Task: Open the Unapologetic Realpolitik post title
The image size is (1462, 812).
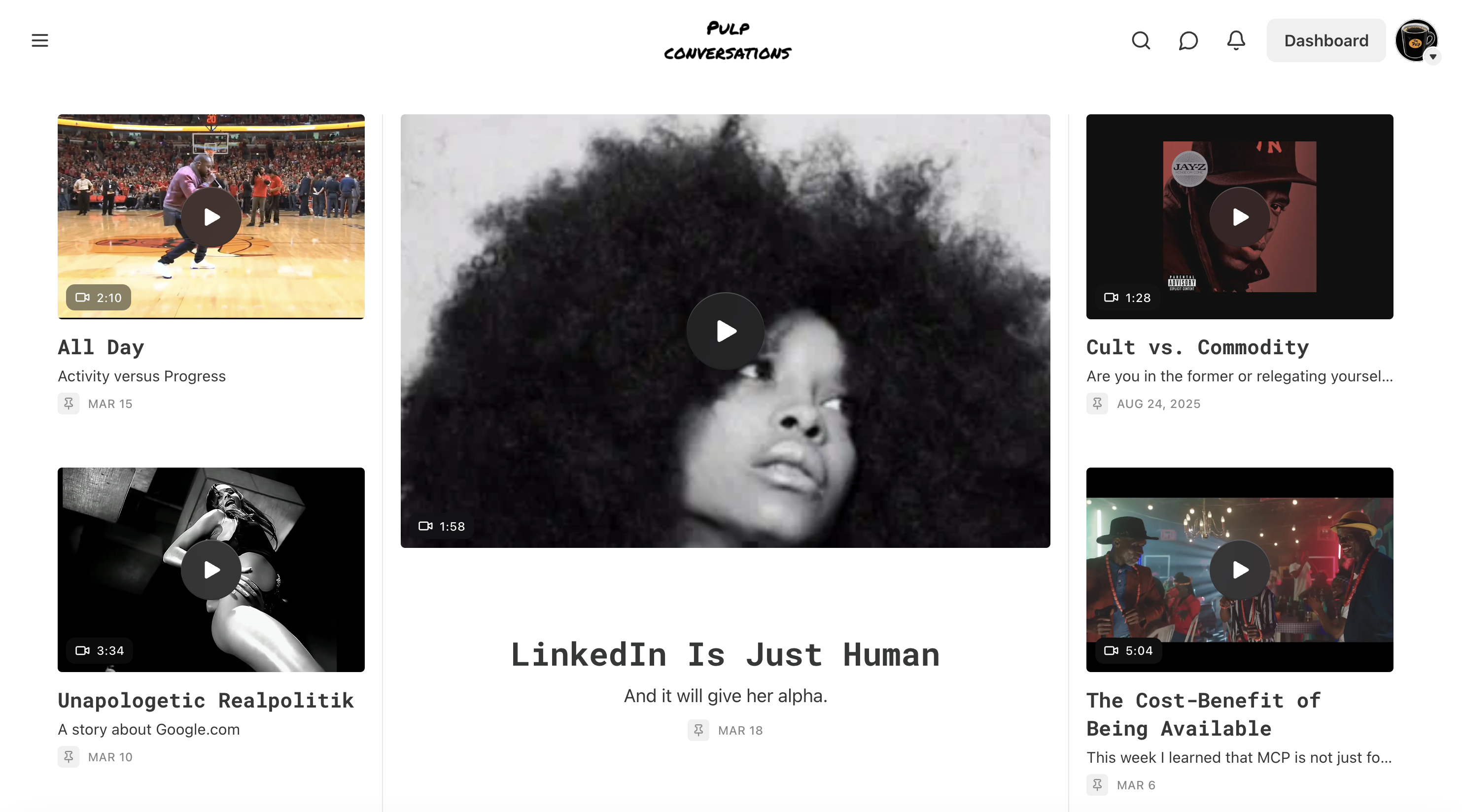Action: (206, 700)
